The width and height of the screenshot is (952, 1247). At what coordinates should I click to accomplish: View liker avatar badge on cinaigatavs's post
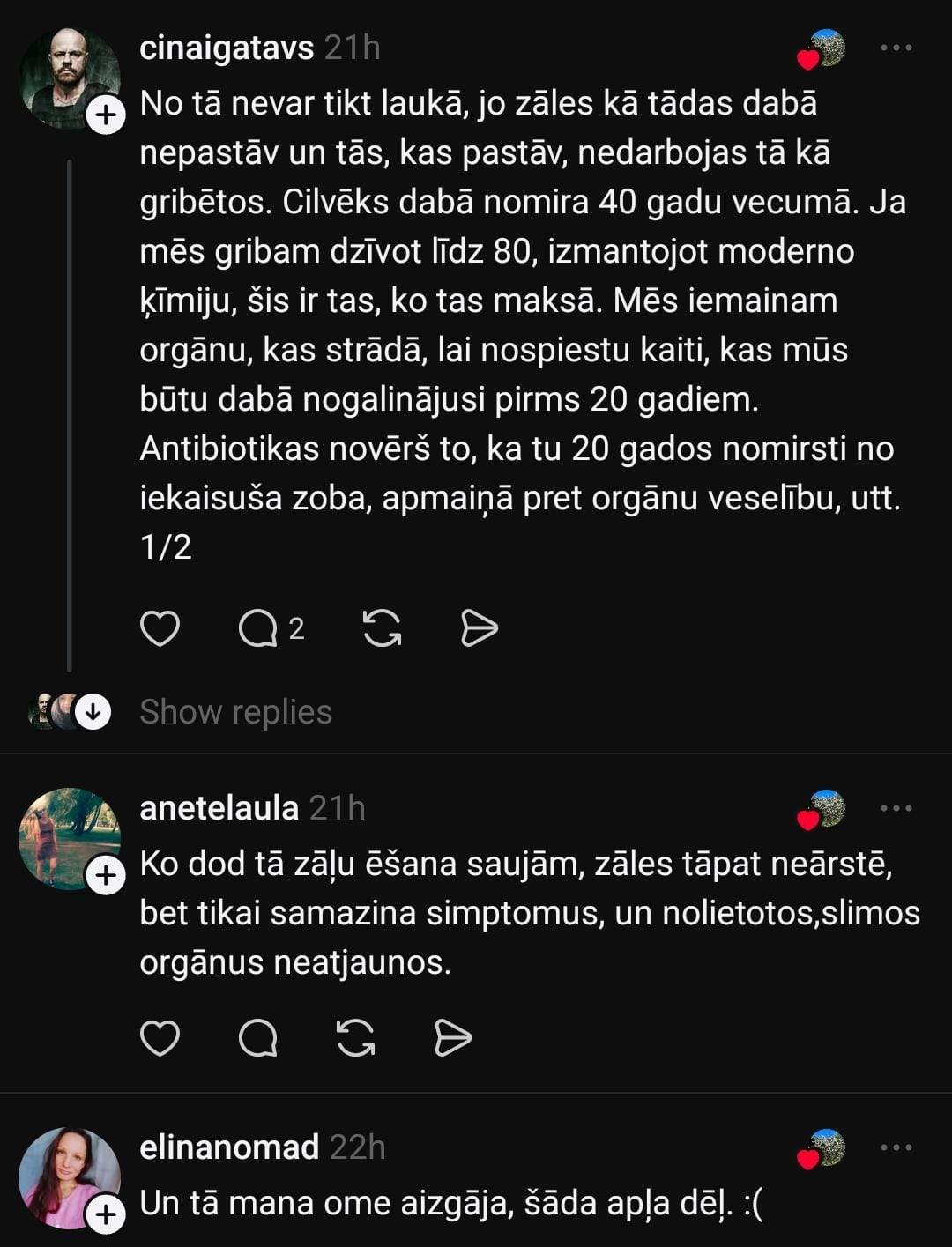(822, 49)
